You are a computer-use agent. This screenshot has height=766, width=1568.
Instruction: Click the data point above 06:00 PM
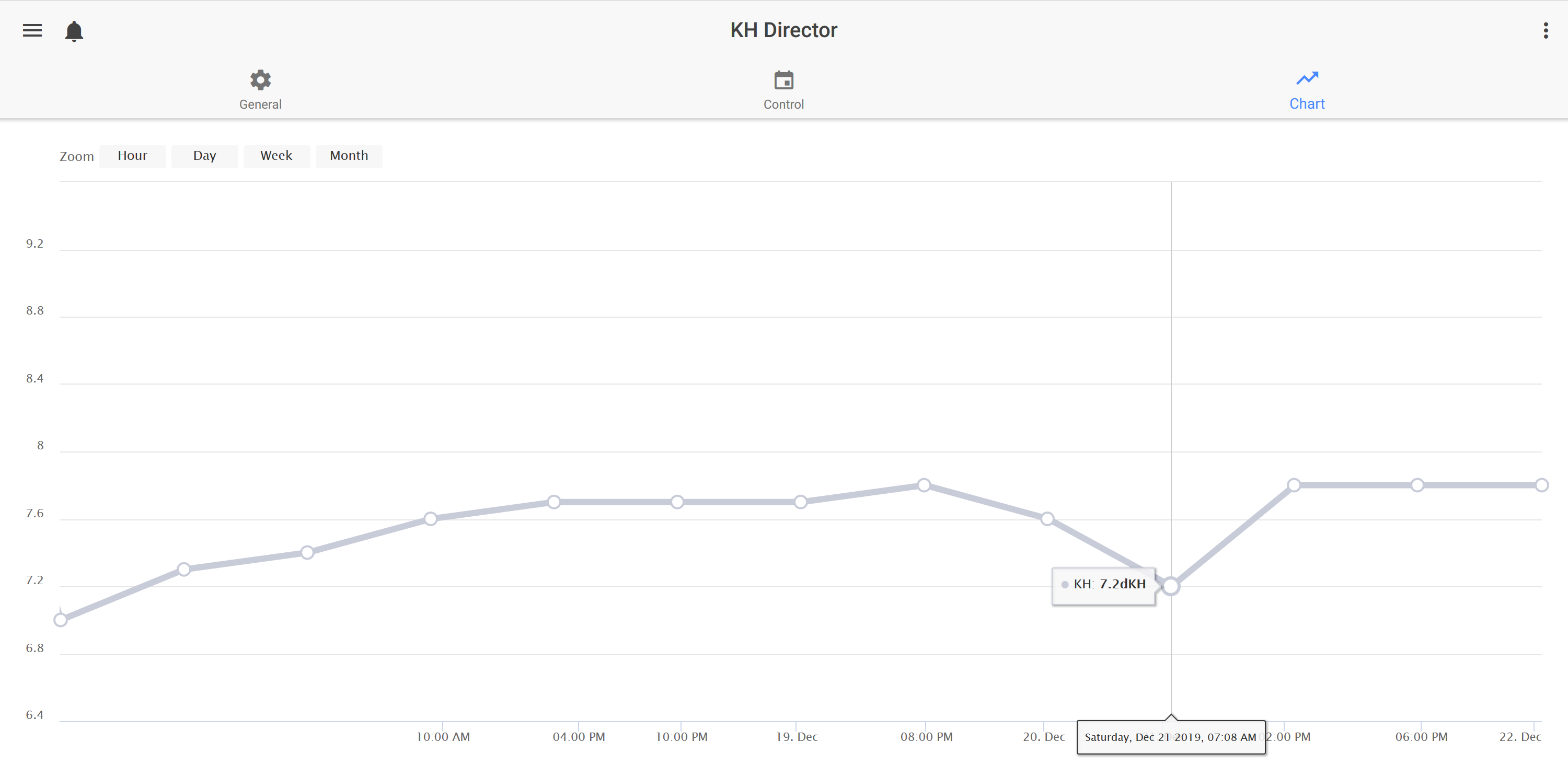1417,485
